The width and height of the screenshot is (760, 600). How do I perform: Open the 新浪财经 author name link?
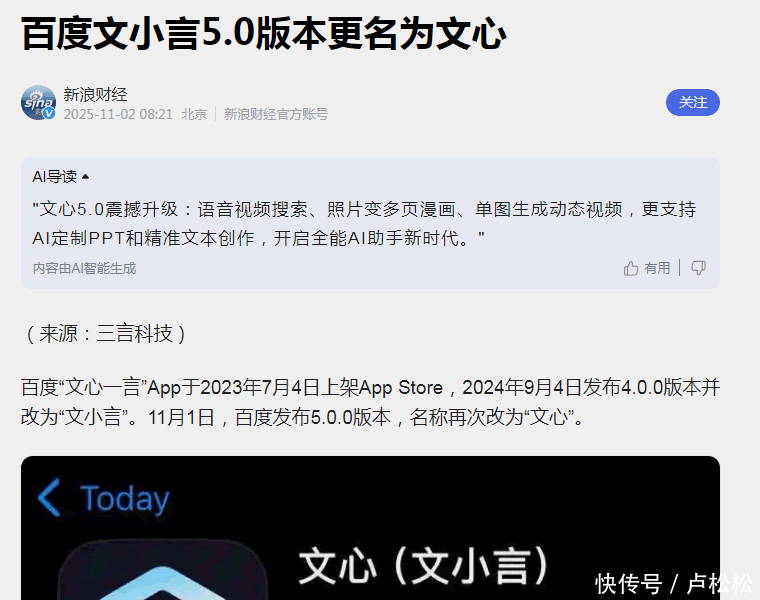[x=95, y=94]
